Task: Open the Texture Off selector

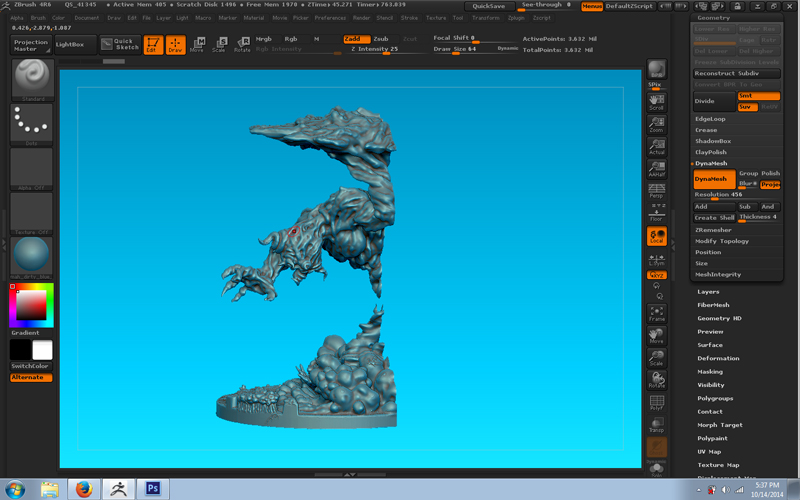Action: 32,213
